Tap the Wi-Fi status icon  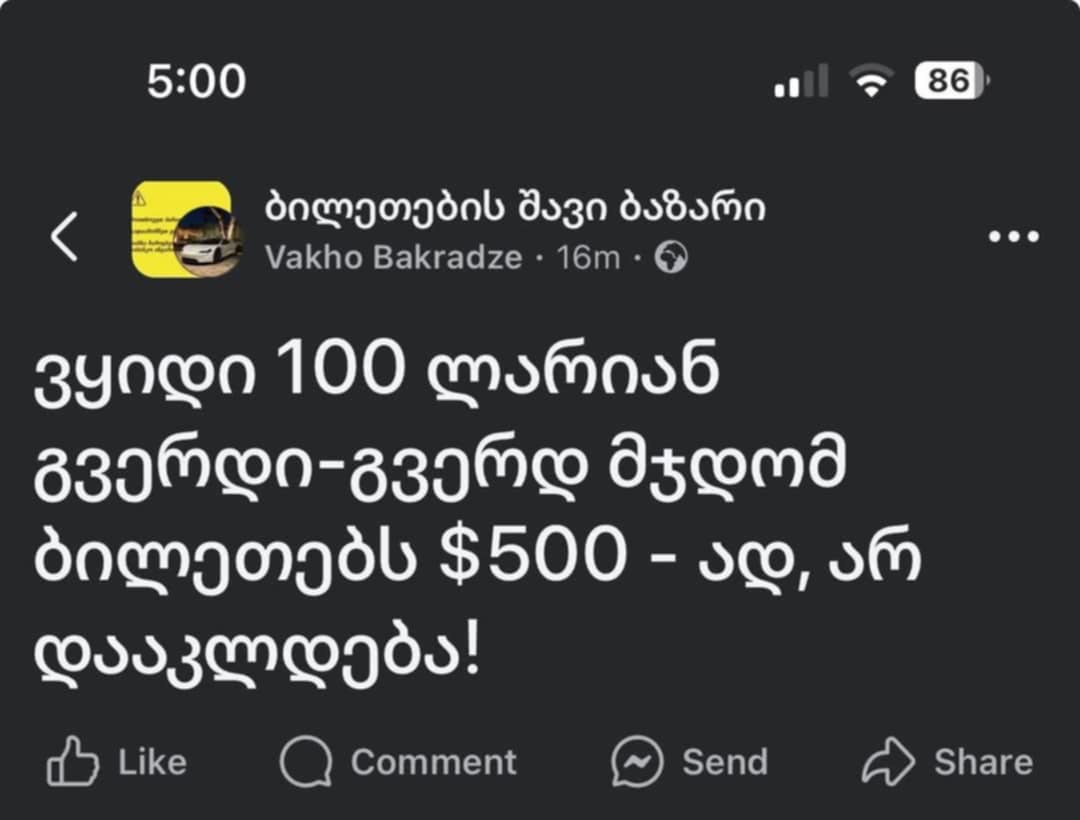tap(871, 81)
